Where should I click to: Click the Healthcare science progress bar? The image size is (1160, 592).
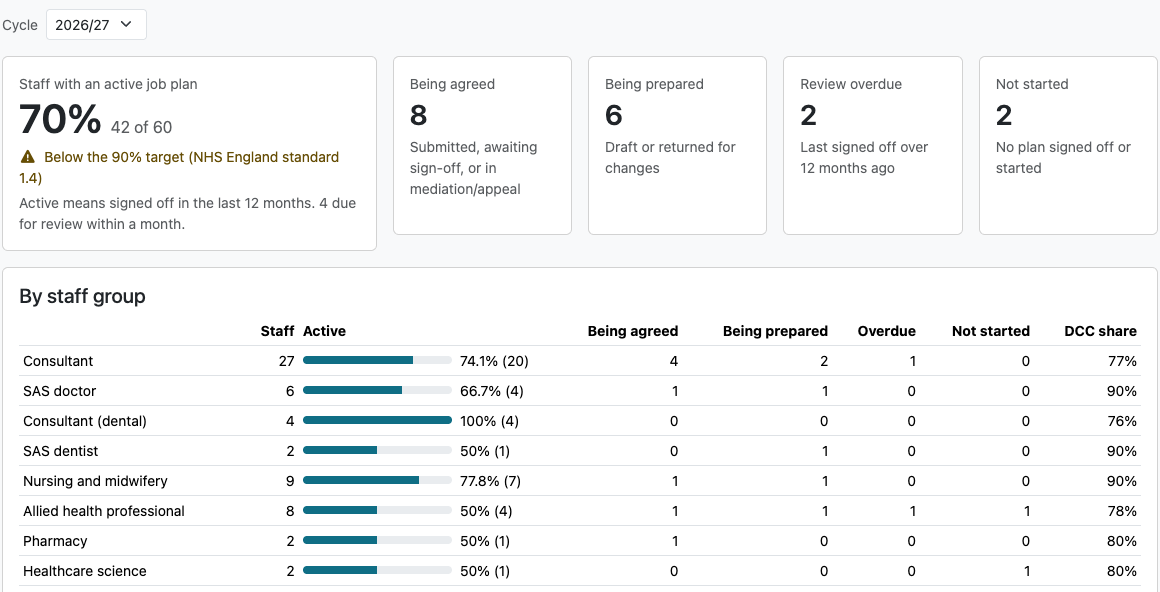[377, 570]
